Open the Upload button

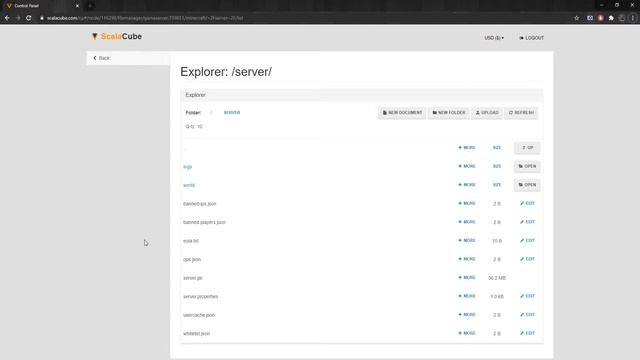(487, 113)
